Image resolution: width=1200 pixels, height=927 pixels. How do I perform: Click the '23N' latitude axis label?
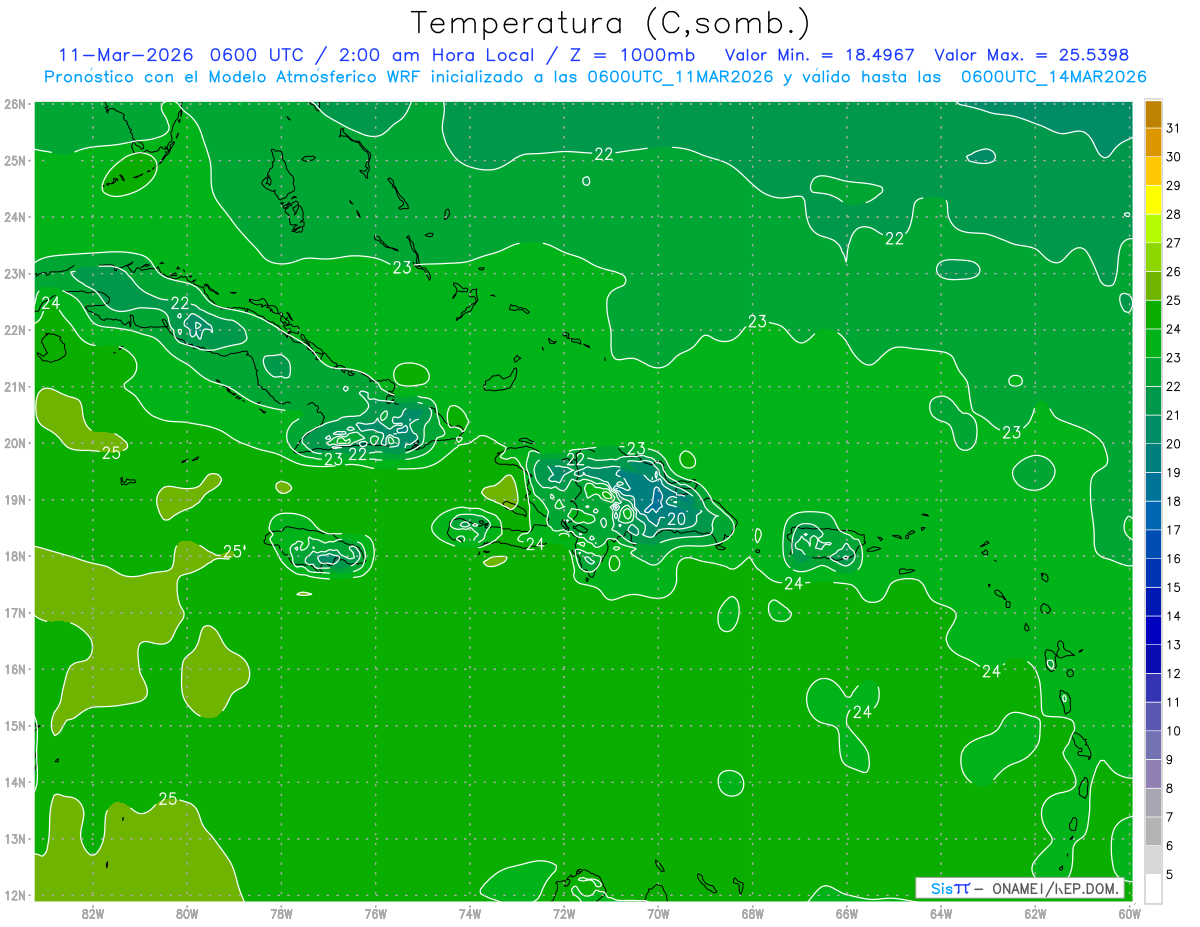(15, 274)
